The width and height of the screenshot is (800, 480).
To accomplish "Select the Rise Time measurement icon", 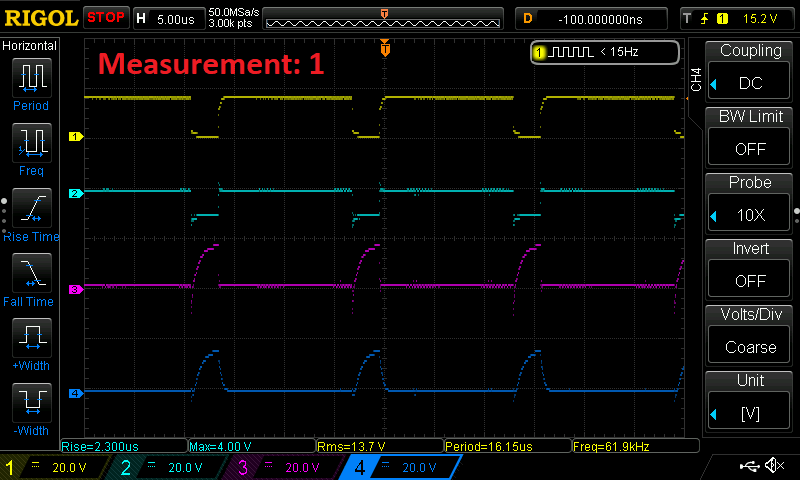I will click(32, 208).
